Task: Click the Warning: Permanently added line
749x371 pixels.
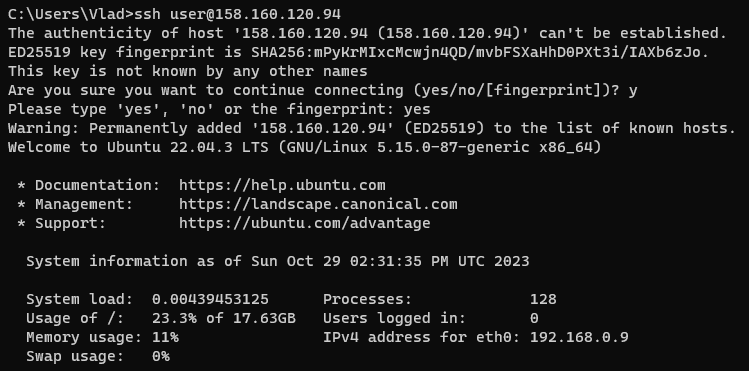Action: pyautogui.click(x=372, y=128)
